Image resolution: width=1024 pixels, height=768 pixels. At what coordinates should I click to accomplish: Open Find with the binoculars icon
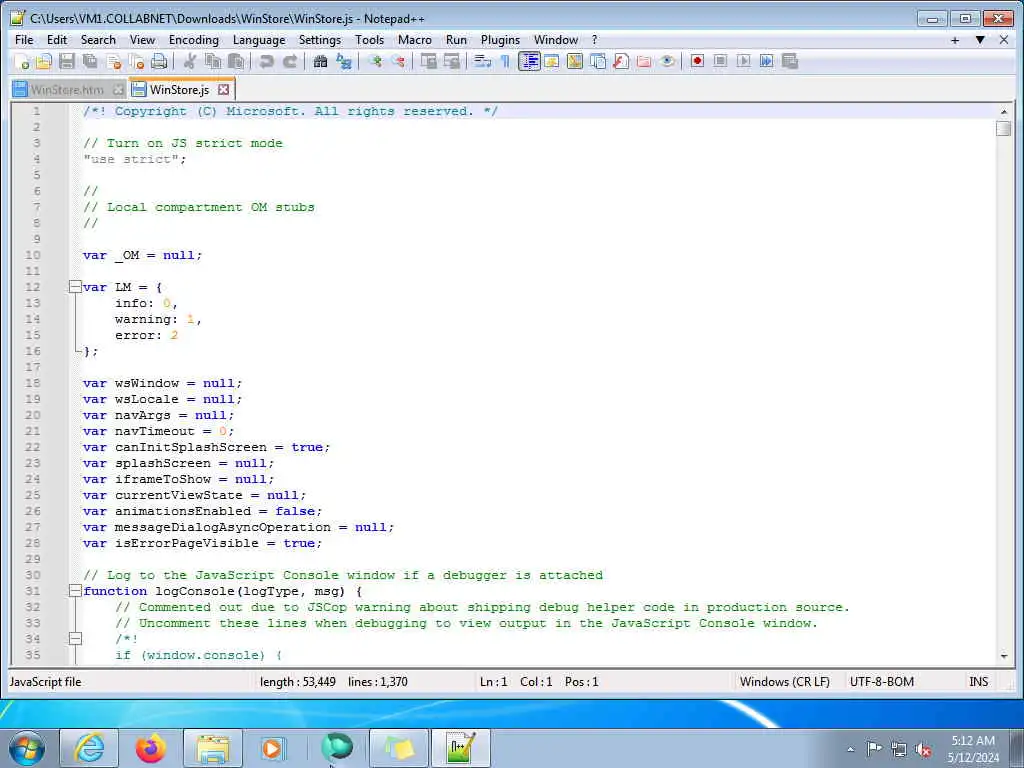point(320,61)
